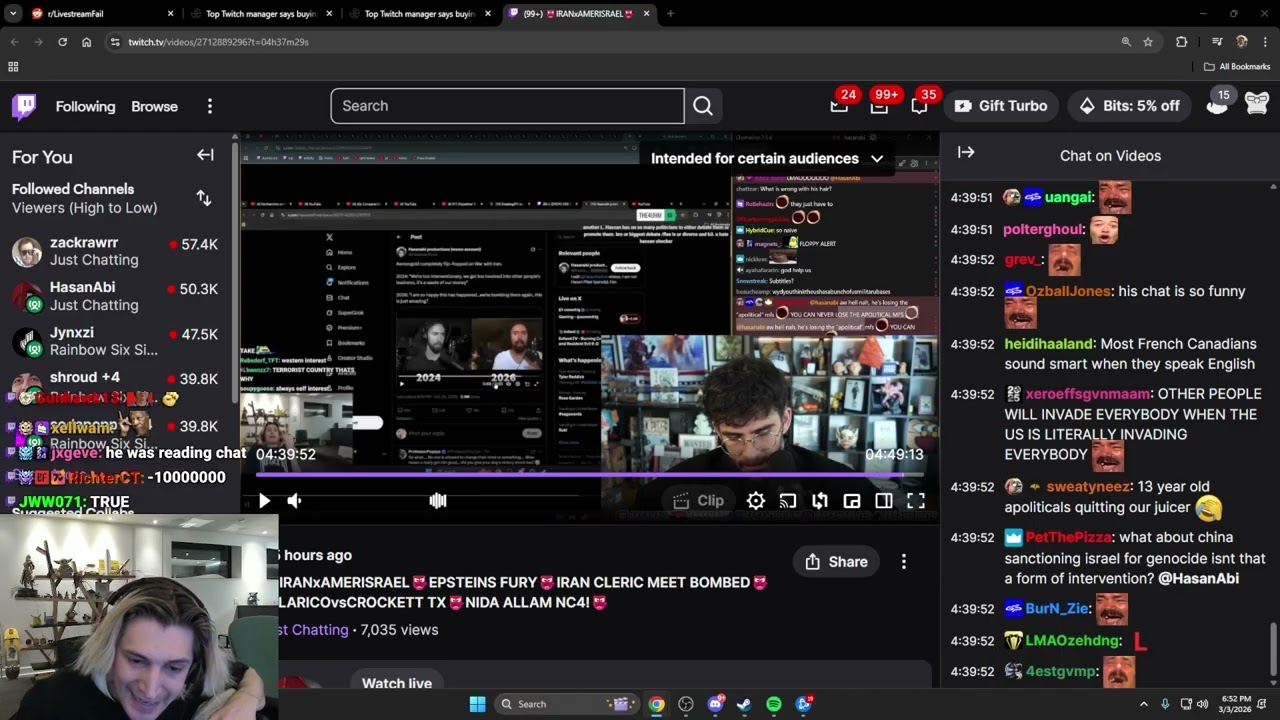The image size is (1280, 720).
Task: Open the Twitch home logo
Action: click(x=24, y=106)
